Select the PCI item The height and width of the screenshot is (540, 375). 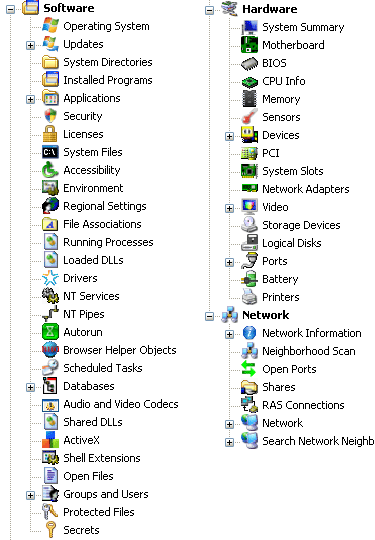[271, 153]
